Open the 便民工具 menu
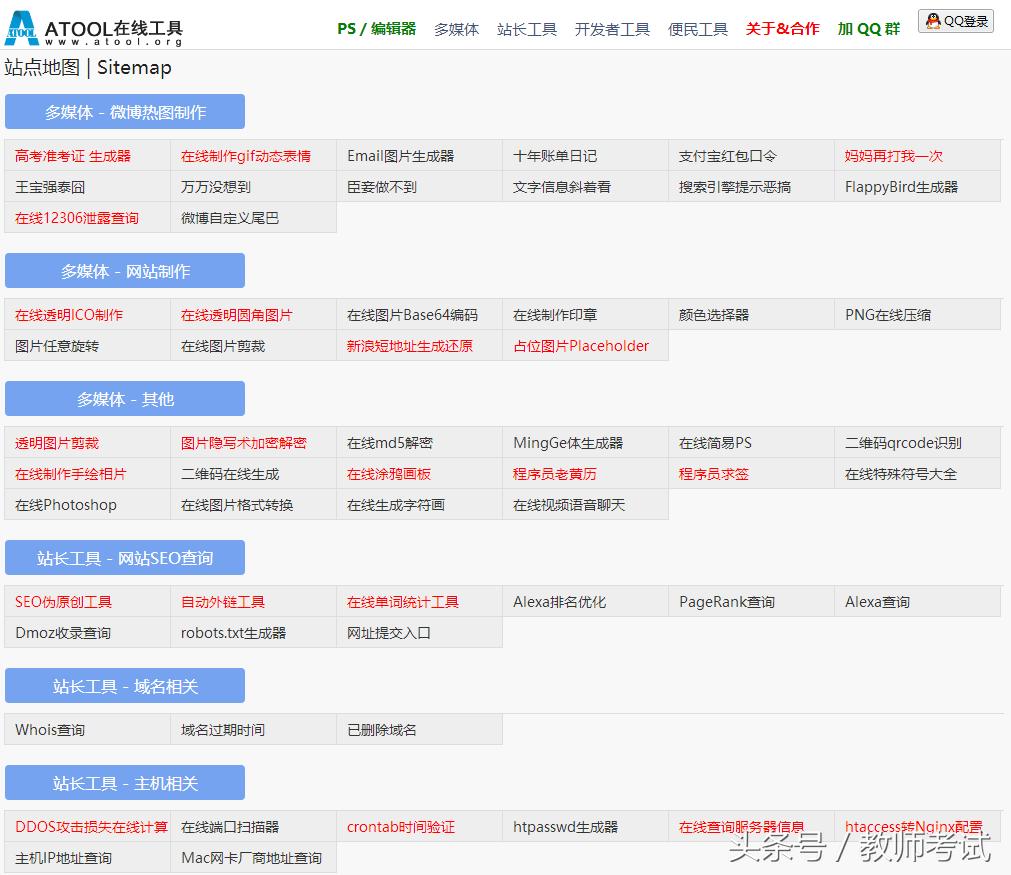The height and width of the screenshot is (875, 1011). [x=697, y=29]
